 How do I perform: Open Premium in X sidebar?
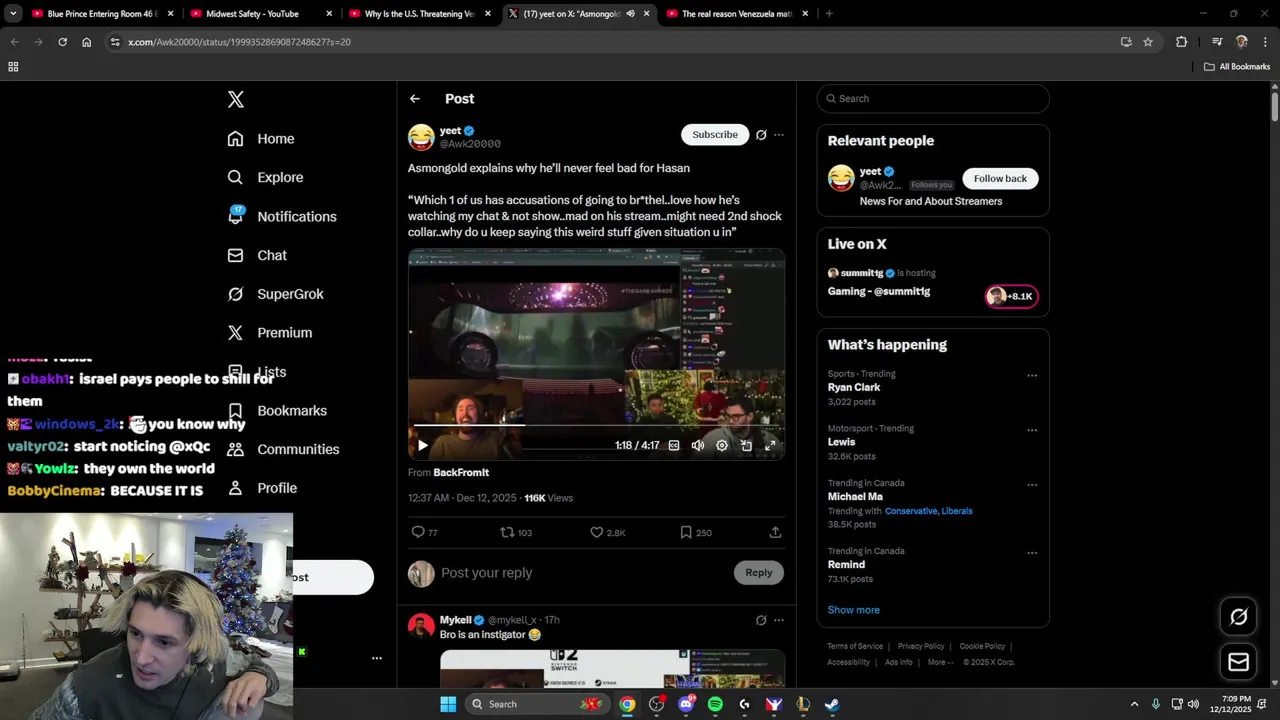[x=270, y=333]
